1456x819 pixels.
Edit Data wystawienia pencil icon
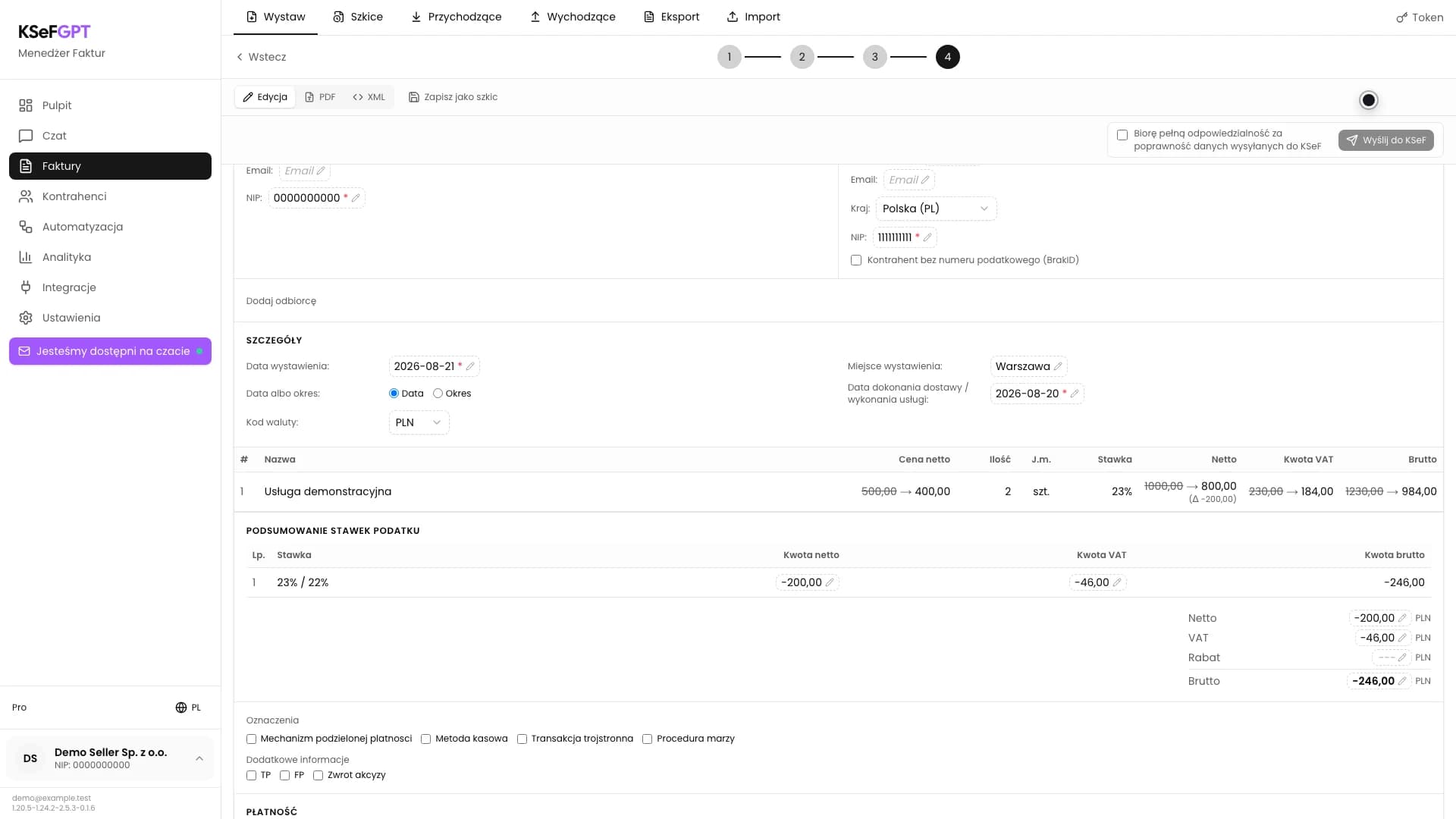[470, 366]
